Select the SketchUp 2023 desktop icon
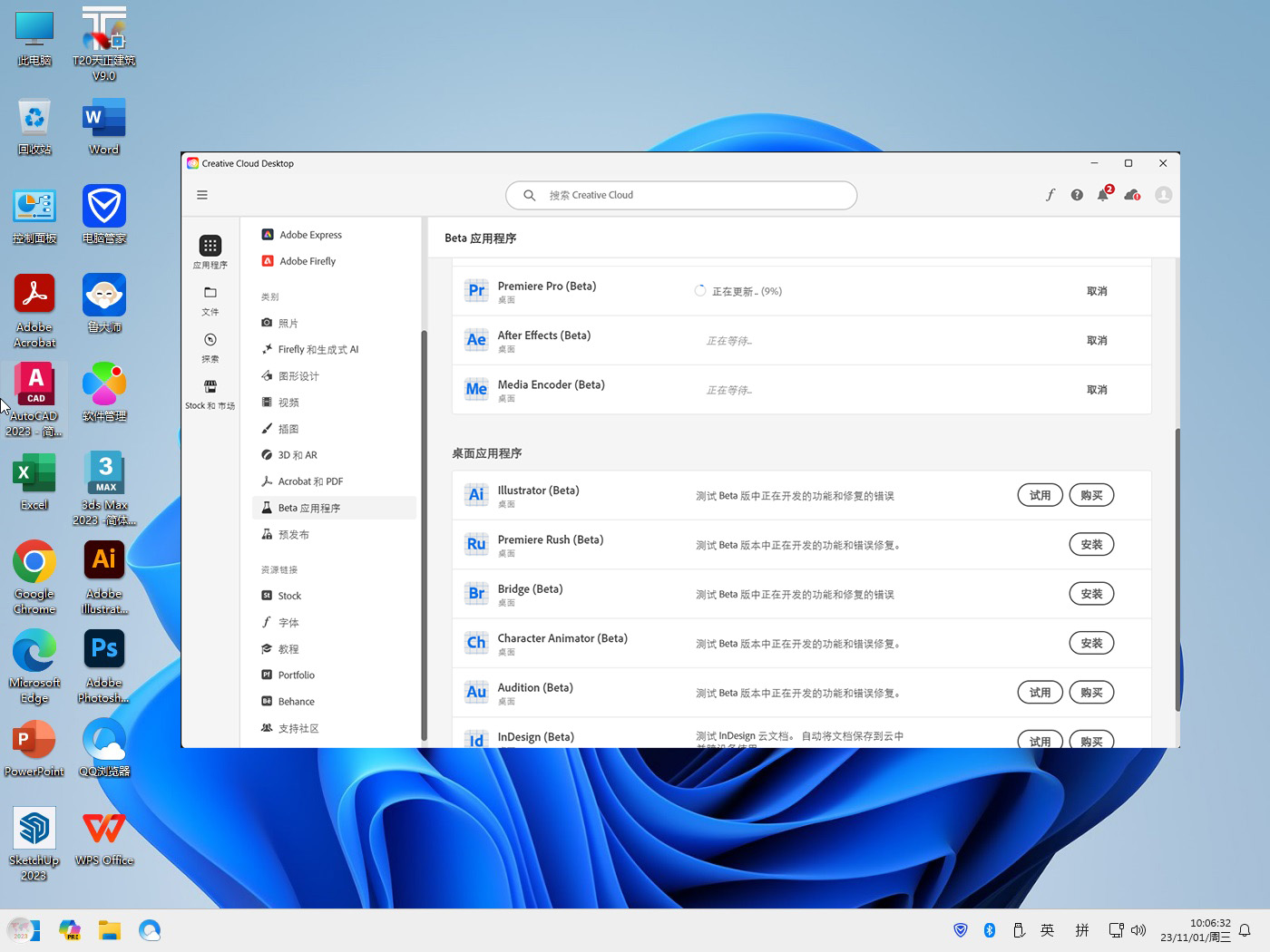 click(x=34, y=843)
